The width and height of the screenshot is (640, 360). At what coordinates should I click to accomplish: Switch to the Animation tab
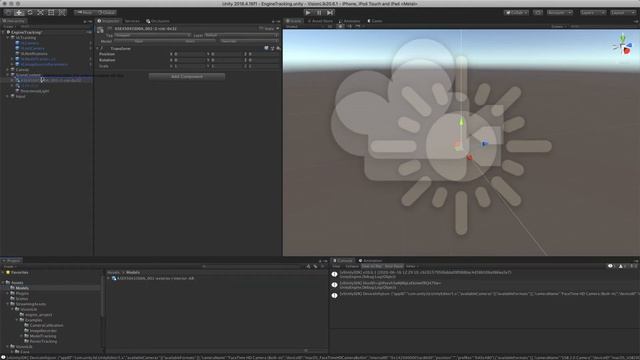click(370, 260)
